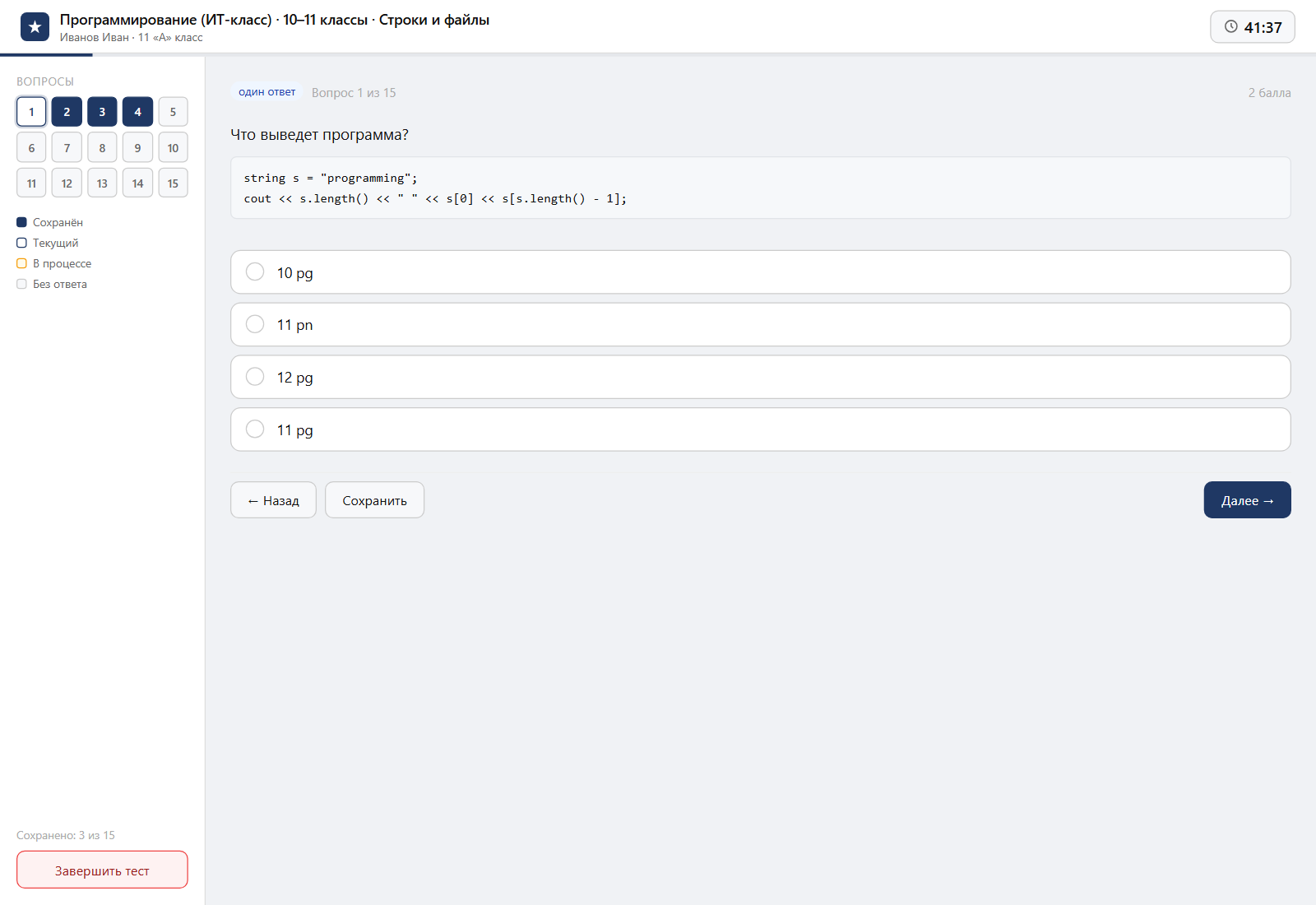Viewport: 1316px width, 905px height.
Task: Open question 10
Action: (173, 148)
